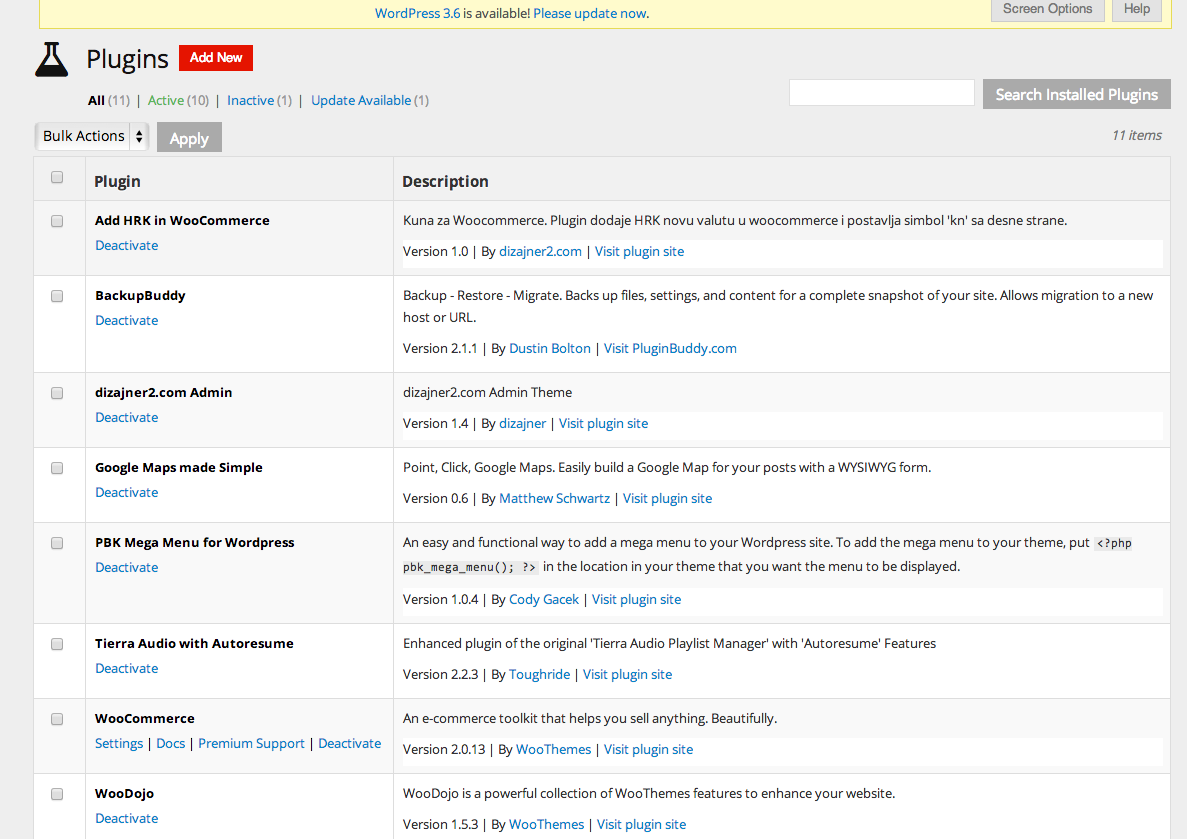
Task: Open Matthew Schwartz author link
Action: tap(554, 498)
